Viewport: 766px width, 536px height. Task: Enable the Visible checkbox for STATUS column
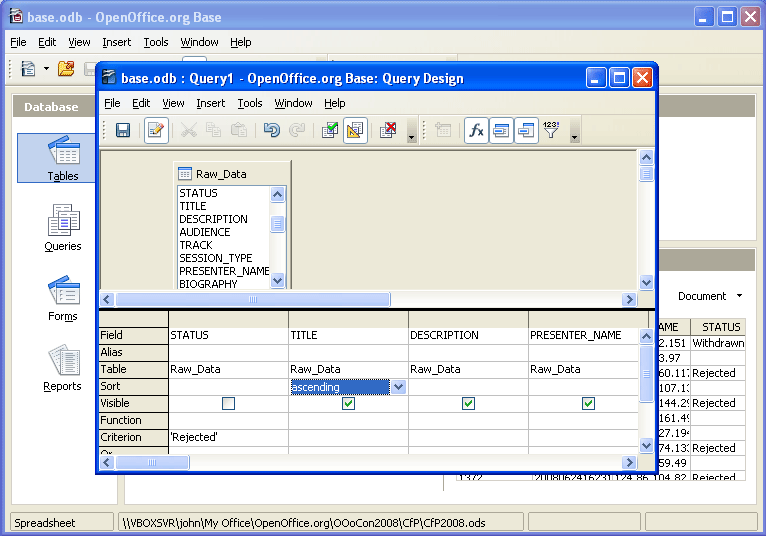pos(229,404)
